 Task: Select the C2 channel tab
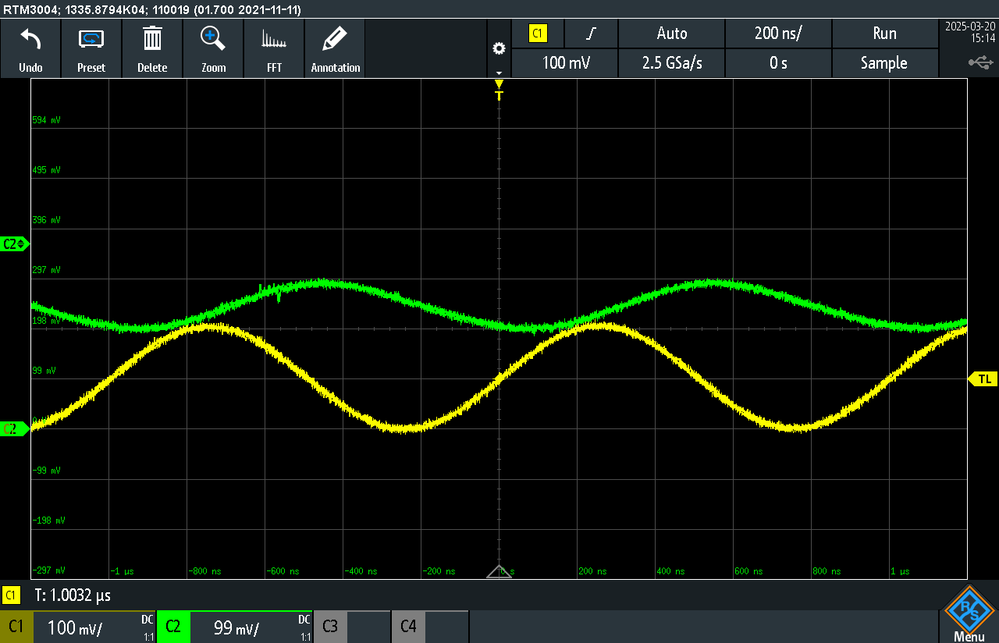(x=173, y=627)
